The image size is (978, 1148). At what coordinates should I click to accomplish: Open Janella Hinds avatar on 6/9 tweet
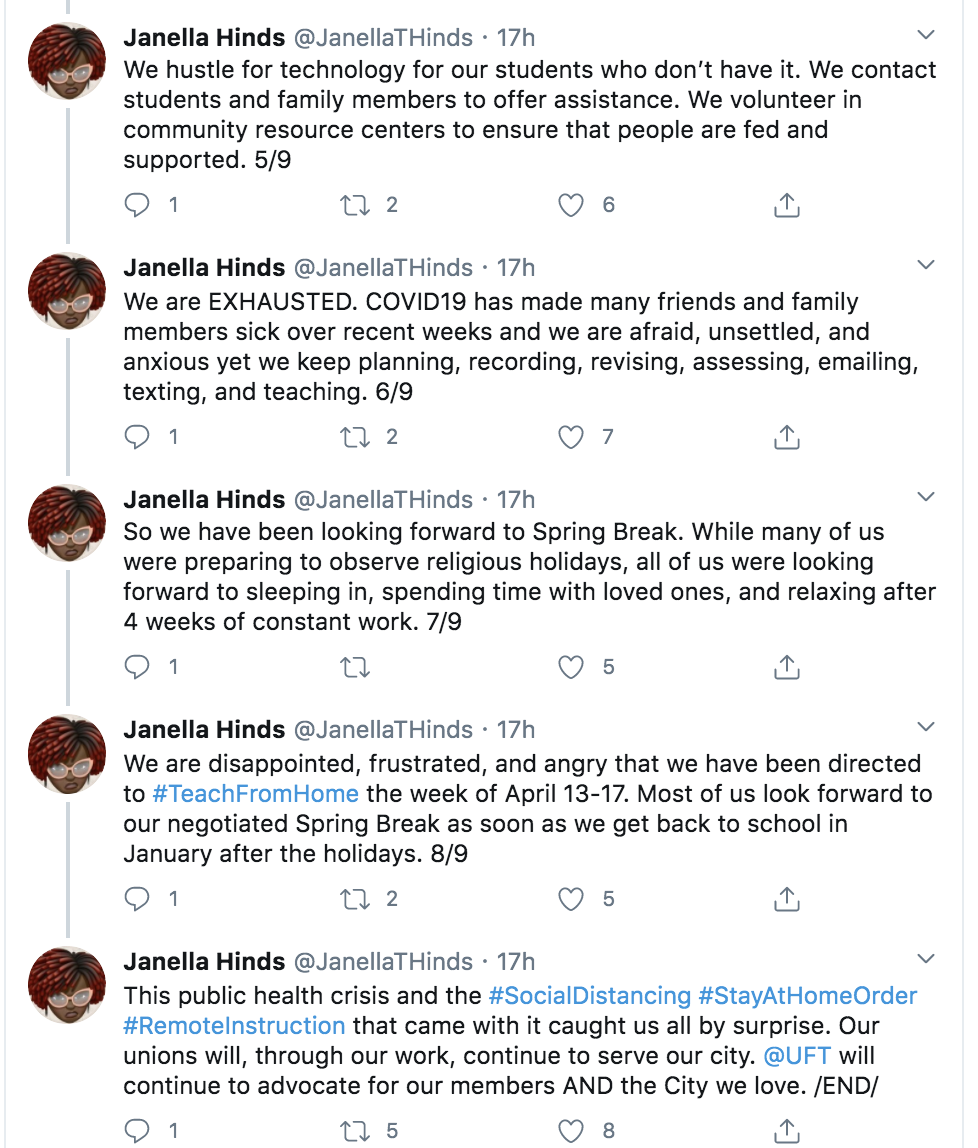(66, 292)
